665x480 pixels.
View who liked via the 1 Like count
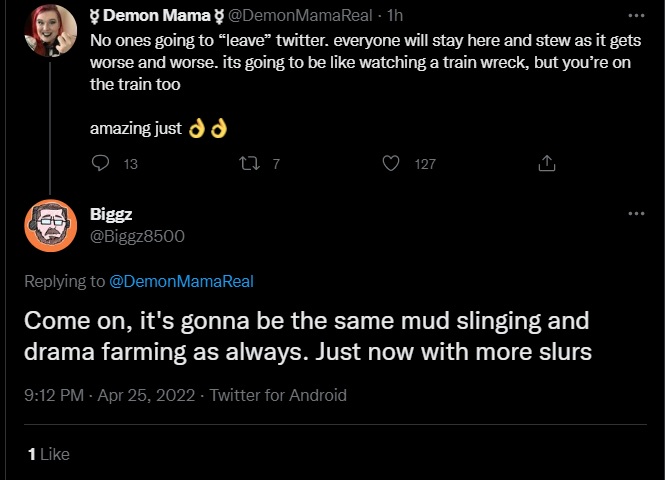(48, 454)
